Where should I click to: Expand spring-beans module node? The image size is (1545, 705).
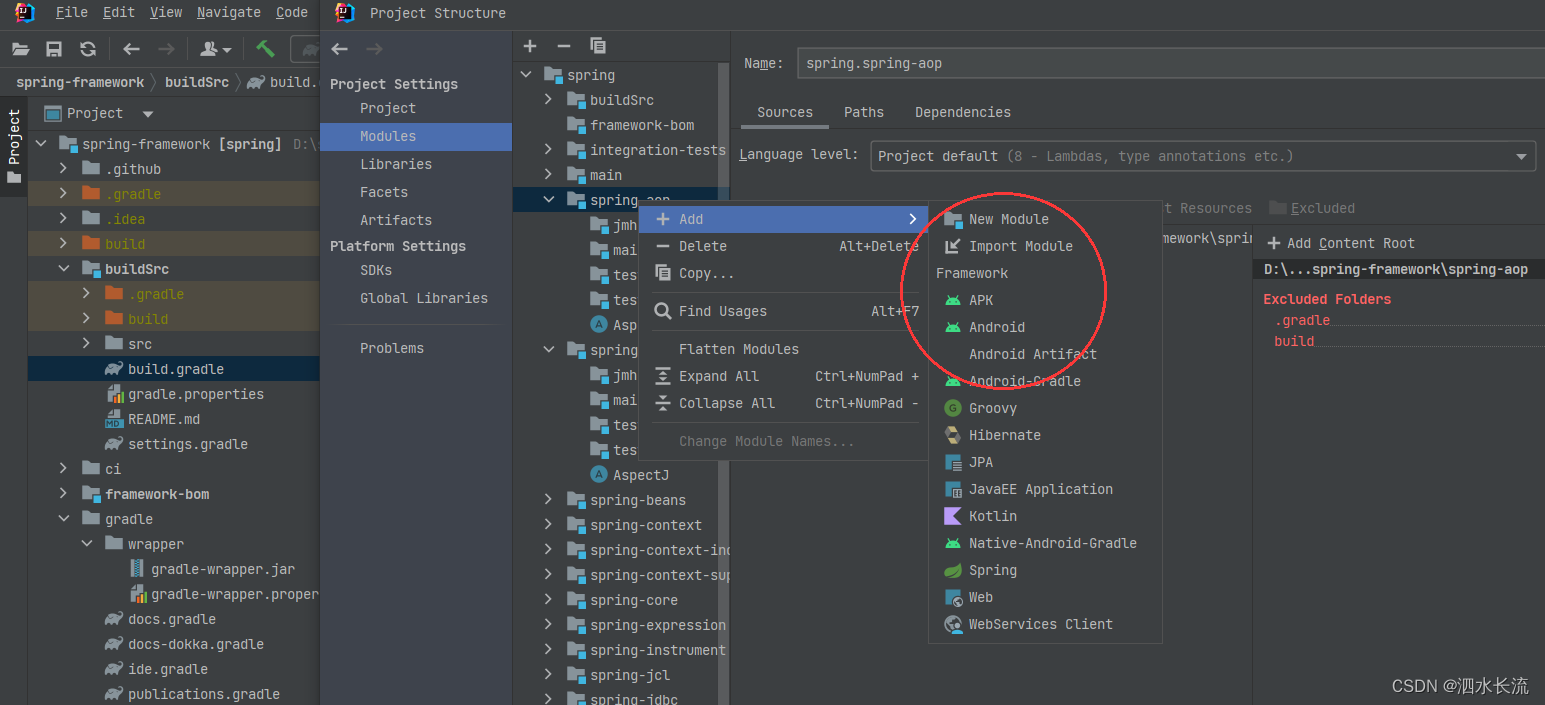[548, 500]
